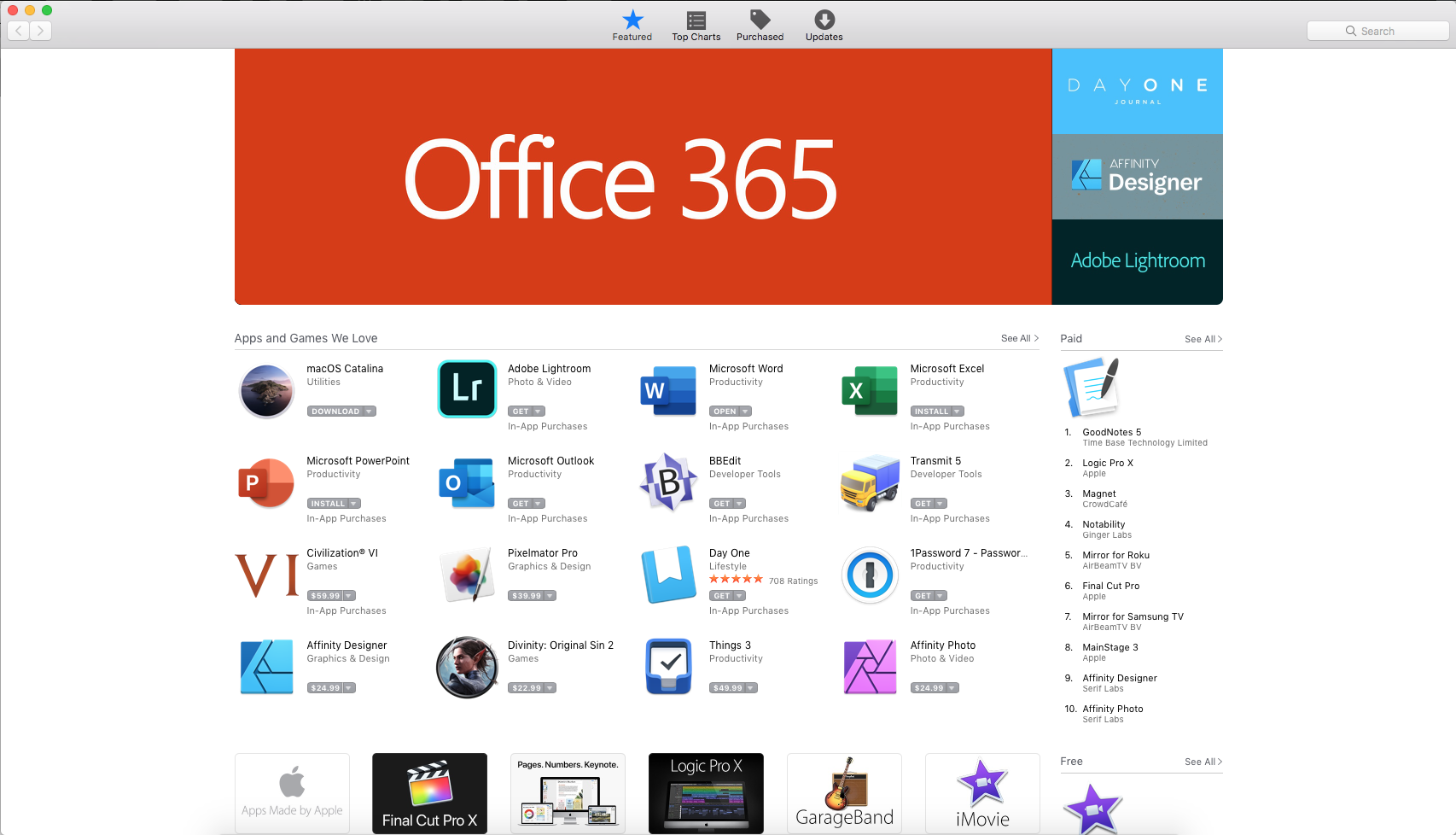Viewport: 1456px width, 835px height.
Task: Open the Apps Made by Apple collection
Action: (x=292, y=793)
